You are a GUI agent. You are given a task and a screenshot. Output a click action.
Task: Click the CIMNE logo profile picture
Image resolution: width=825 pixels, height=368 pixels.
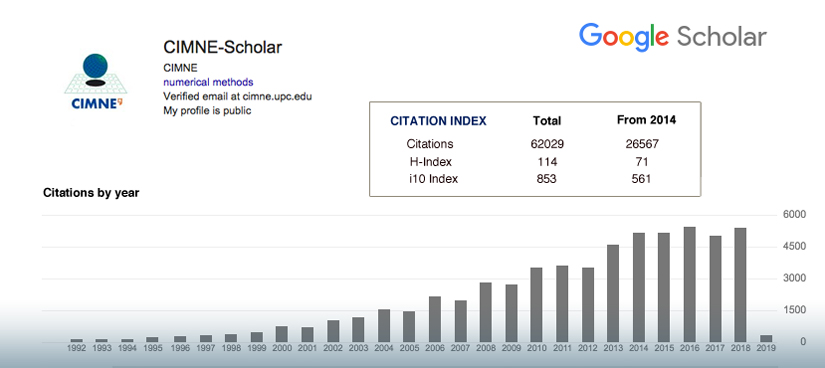pos(96,81)
